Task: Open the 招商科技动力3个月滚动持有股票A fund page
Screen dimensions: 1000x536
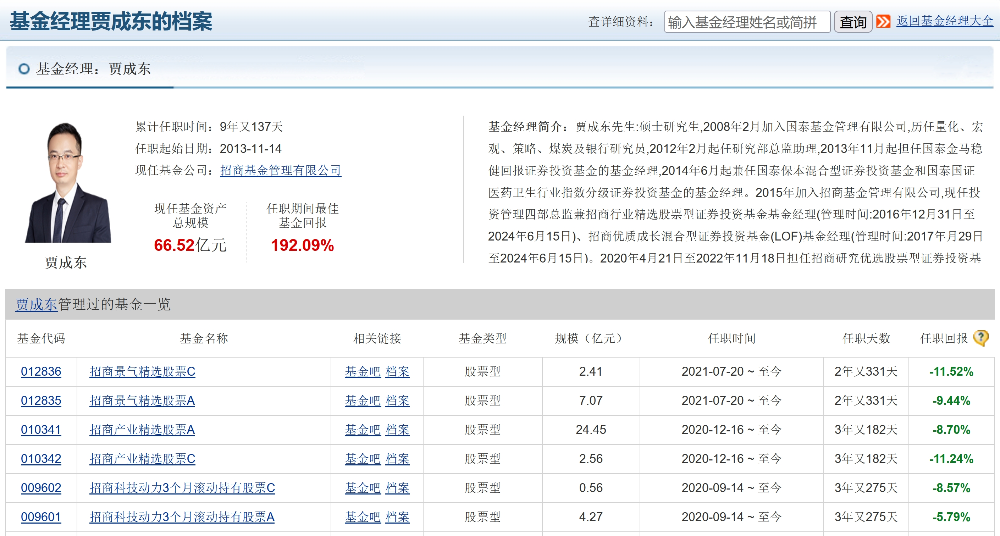Action: [x=182, y=517]
